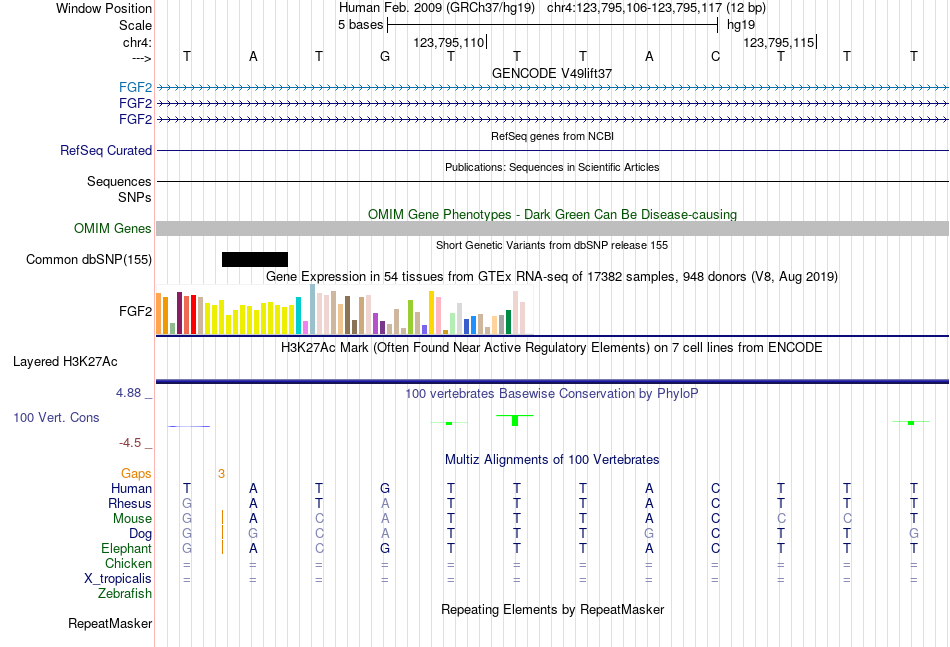Screen dimensions: 950x647
Task: Open RefSeq genes from NCBI title
Action: [552, 136]
